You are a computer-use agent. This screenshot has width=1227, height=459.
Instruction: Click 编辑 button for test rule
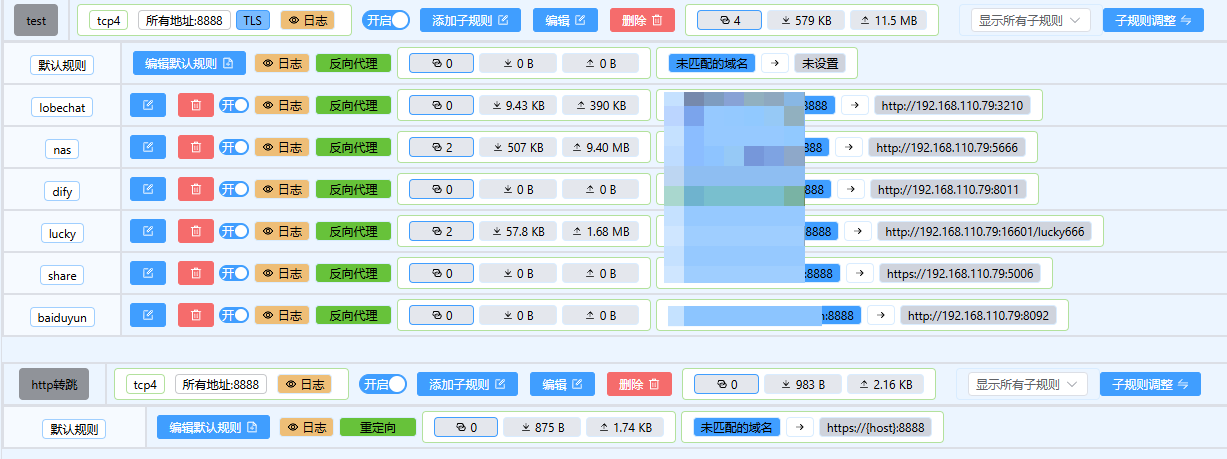(x=565, y=20)
